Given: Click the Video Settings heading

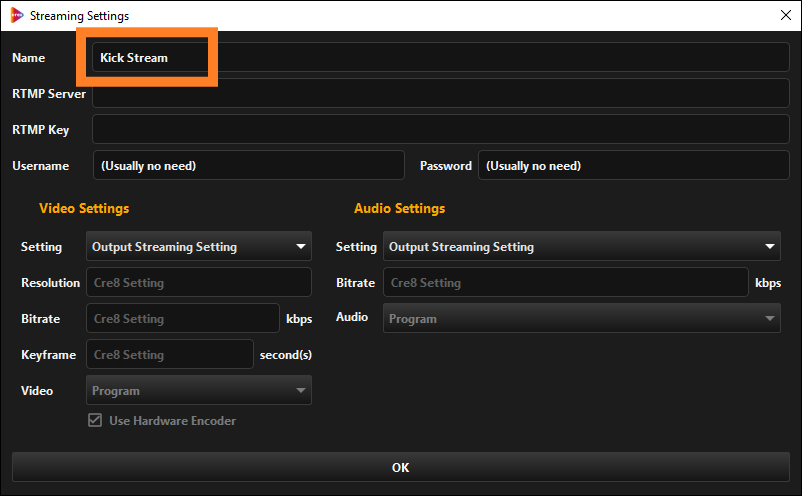Looking at the screenshot, I should coord(84,208).
